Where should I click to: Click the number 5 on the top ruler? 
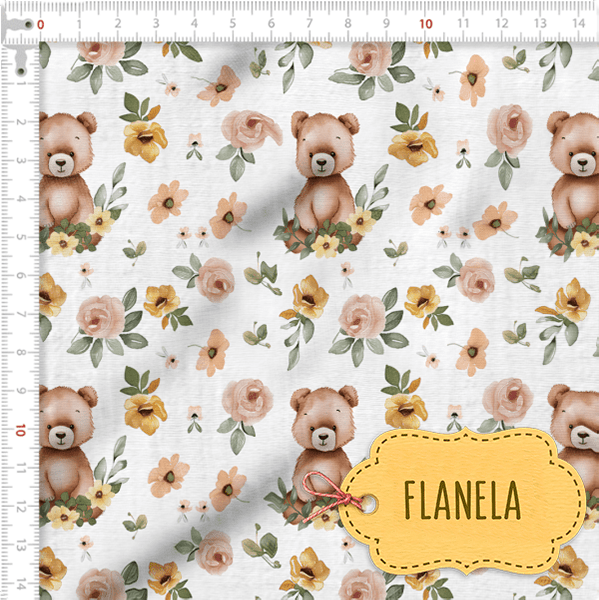233,24
